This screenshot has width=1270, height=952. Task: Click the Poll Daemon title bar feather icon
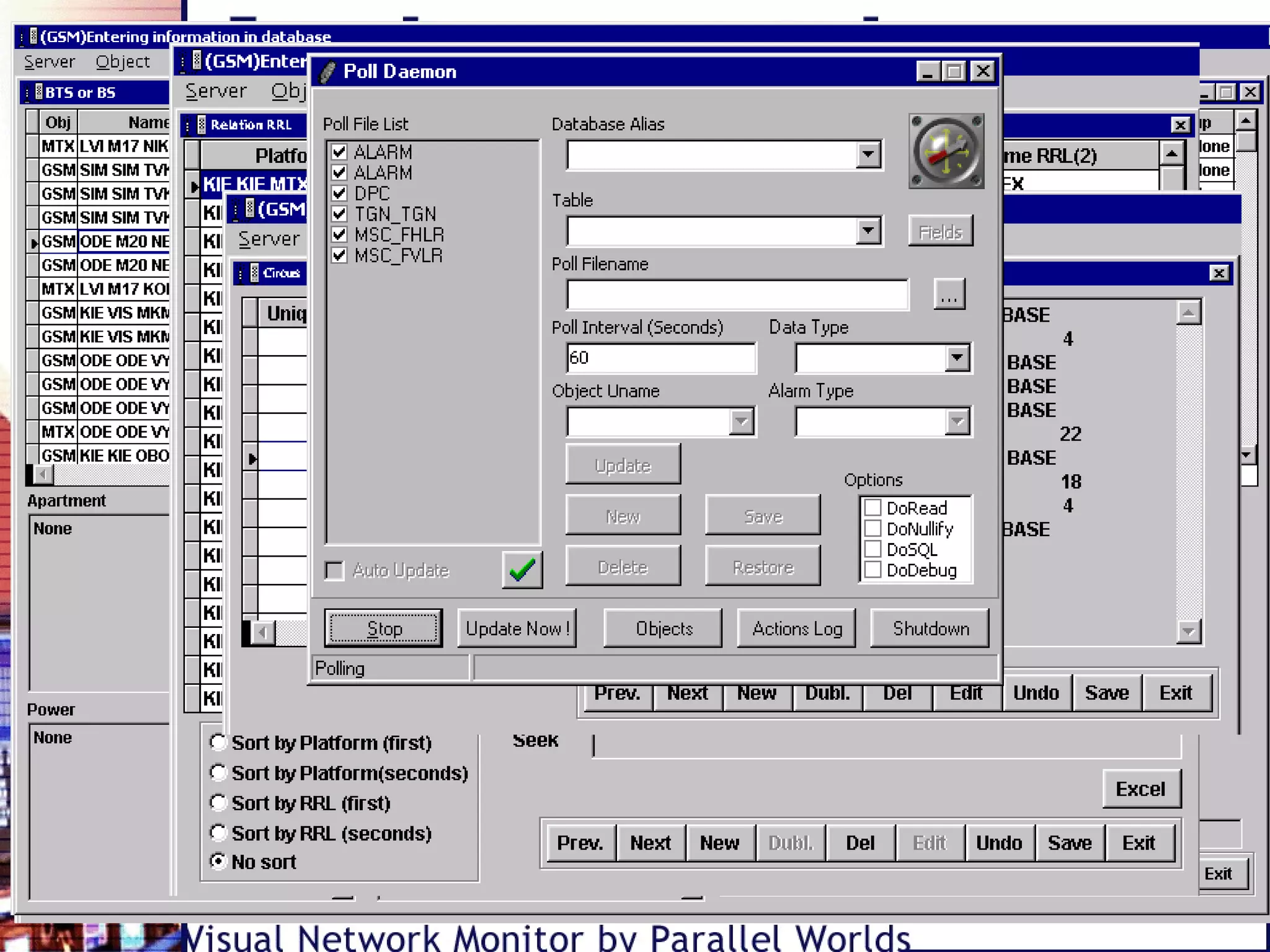(328, 72)
